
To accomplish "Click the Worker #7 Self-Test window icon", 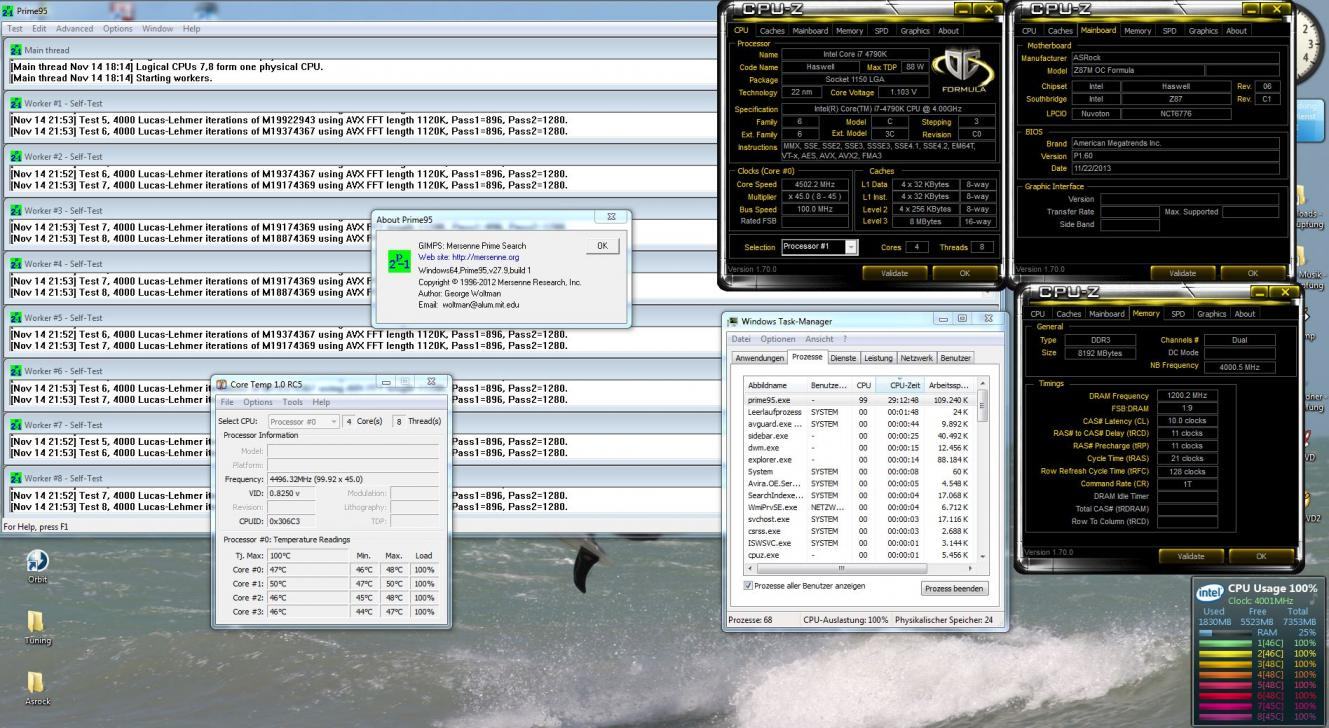I will 16,425.
